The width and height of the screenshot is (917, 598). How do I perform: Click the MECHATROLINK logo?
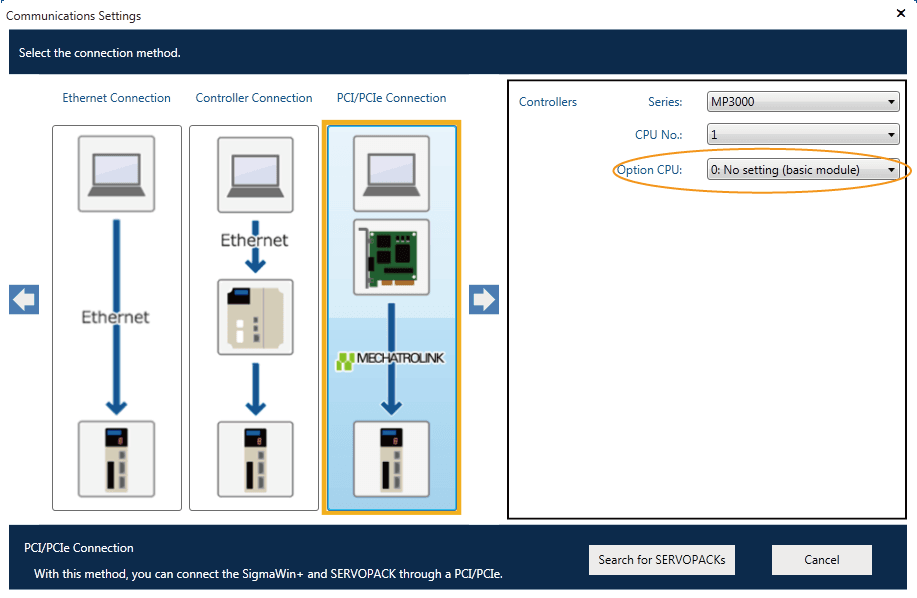pyautogui.click(x=391, y=360)
